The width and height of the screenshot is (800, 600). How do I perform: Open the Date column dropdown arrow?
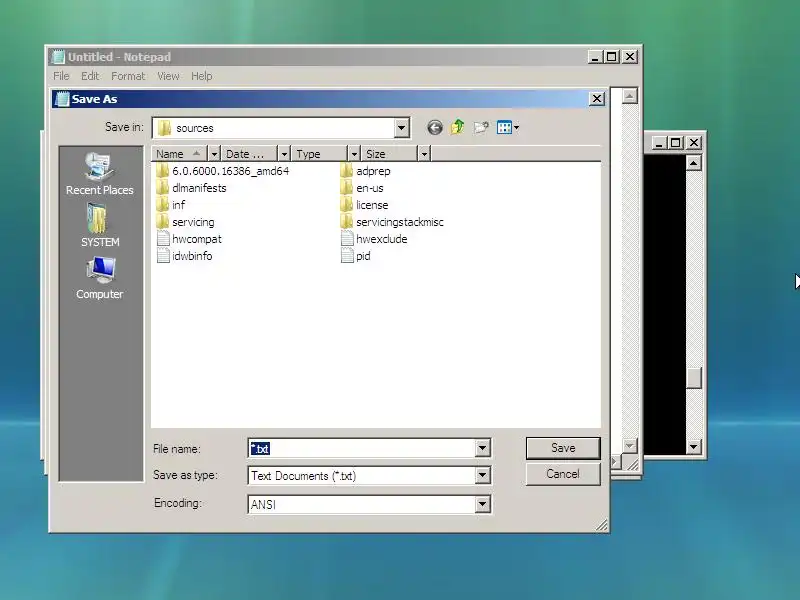point(284,154)
